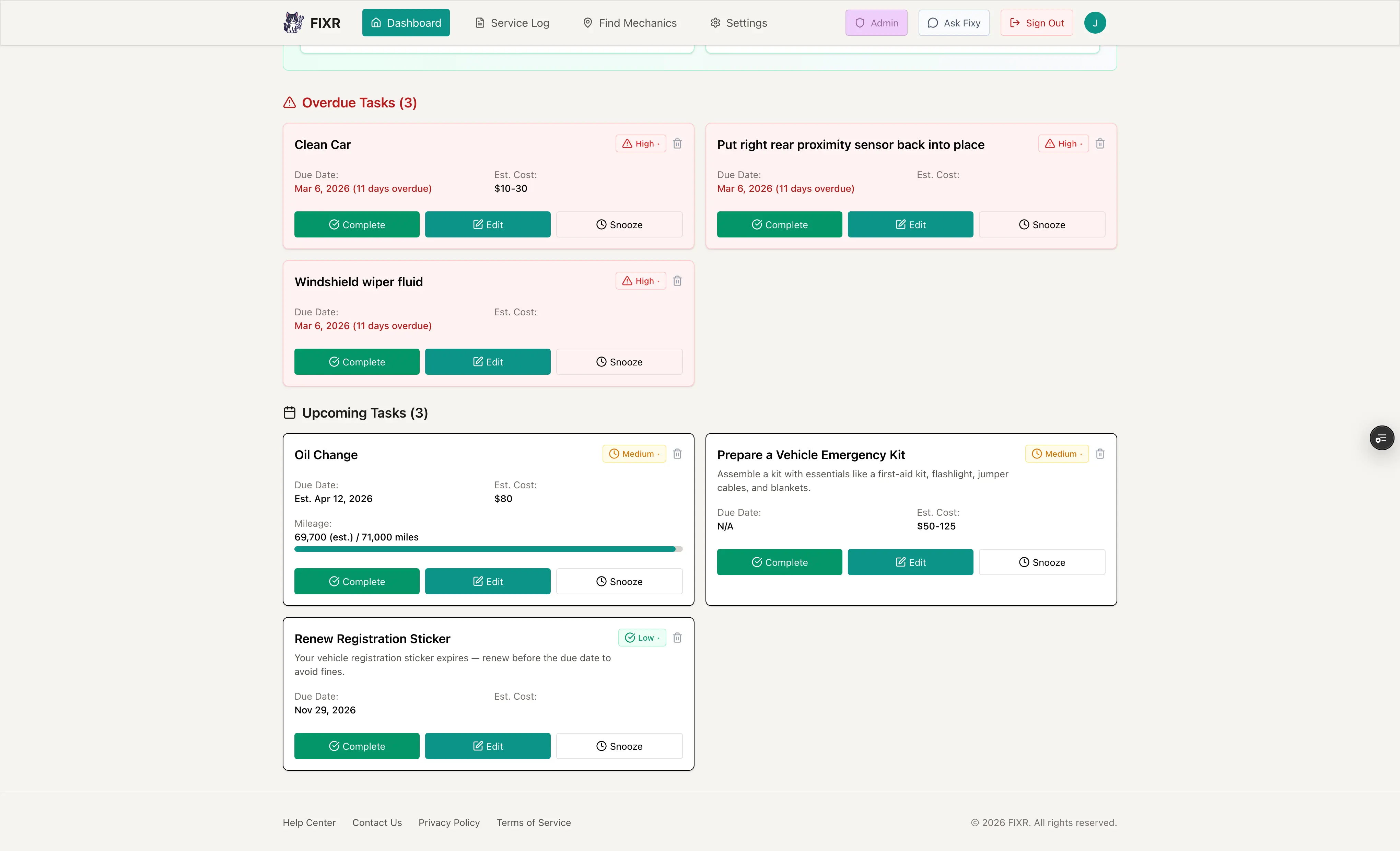1400x851 pixels.
Task: Open the user avatar menu
Action: pos(1095,23)
